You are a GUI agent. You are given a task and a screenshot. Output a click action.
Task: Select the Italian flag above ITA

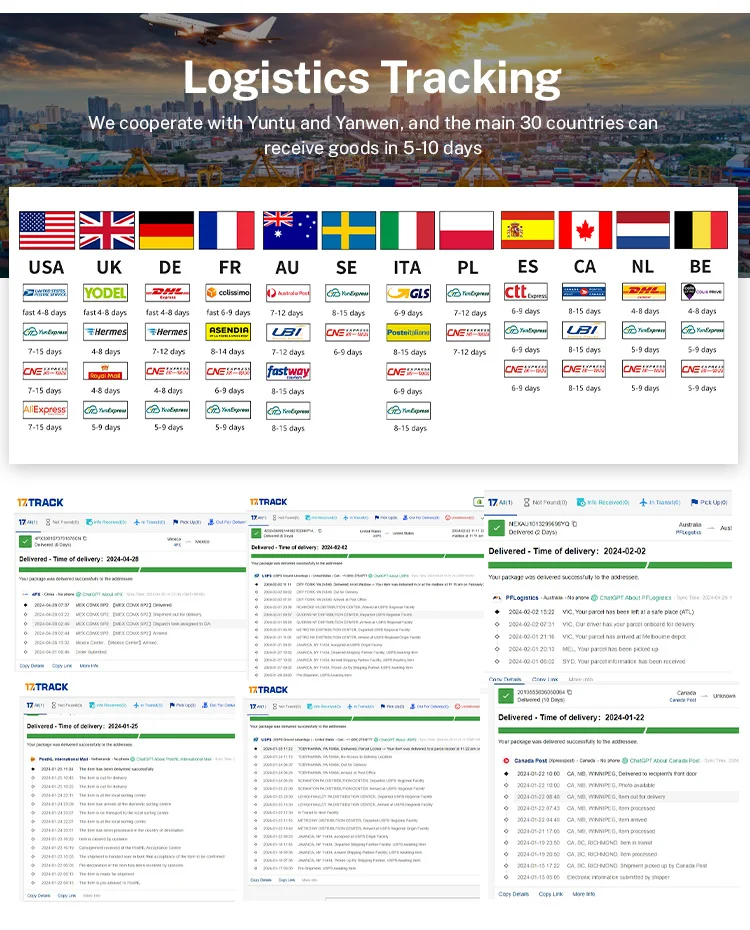407,230
